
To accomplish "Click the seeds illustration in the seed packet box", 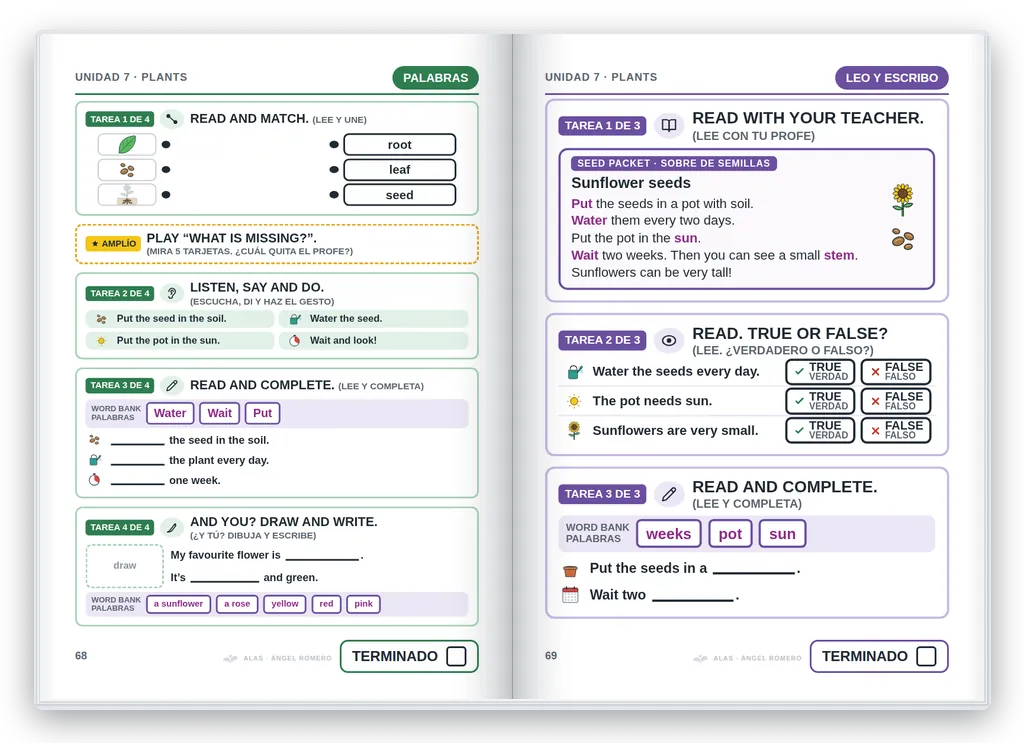I will [903, 239].
